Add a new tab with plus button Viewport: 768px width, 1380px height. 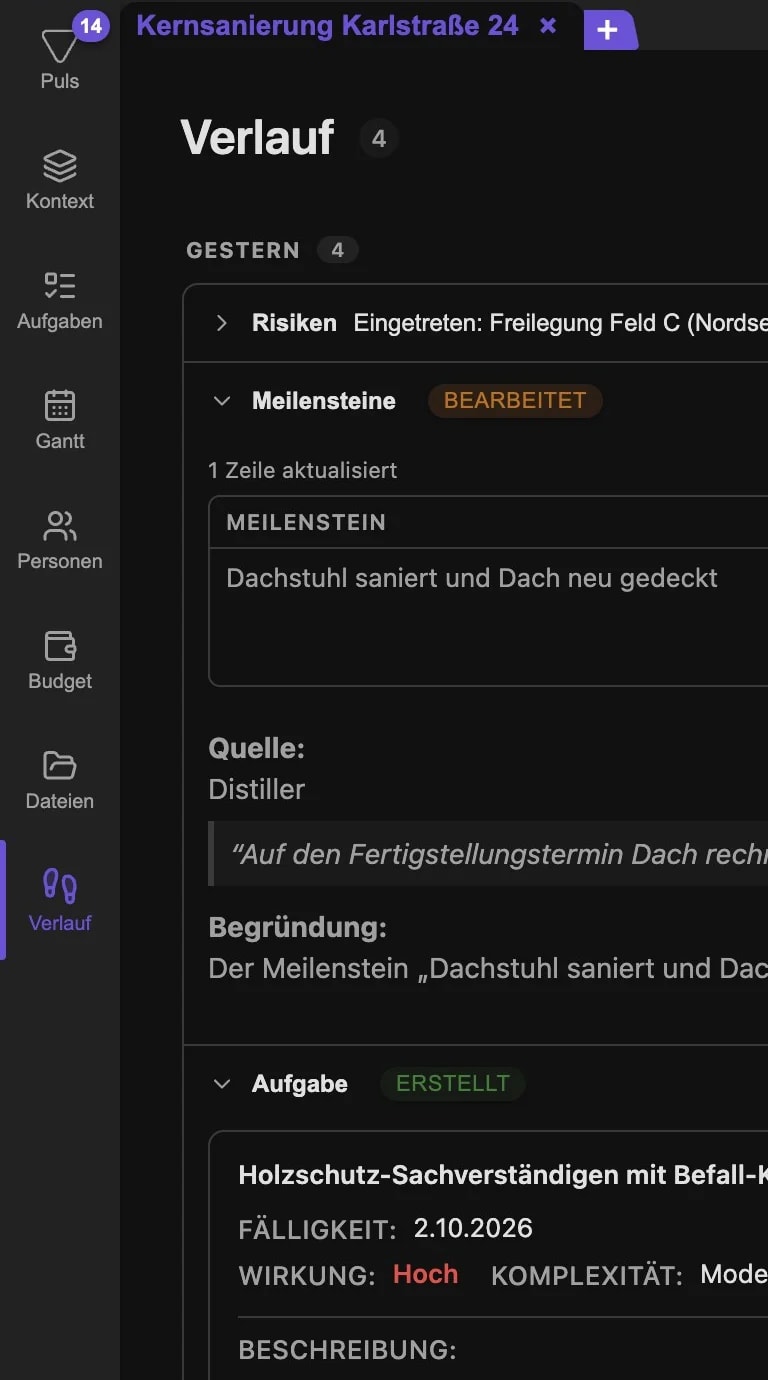point(607,31)
